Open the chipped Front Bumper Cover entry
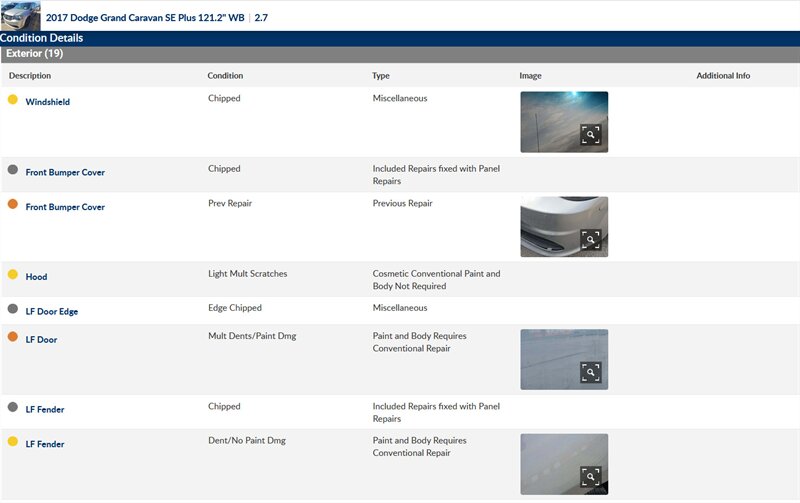 [x=65, y=172]
